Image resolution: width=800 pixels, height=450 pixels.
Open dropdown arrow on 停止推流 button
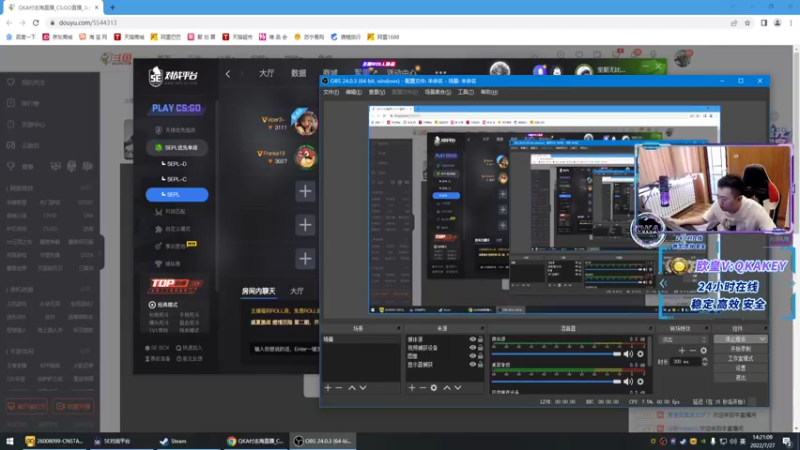[x=762, y=339]
